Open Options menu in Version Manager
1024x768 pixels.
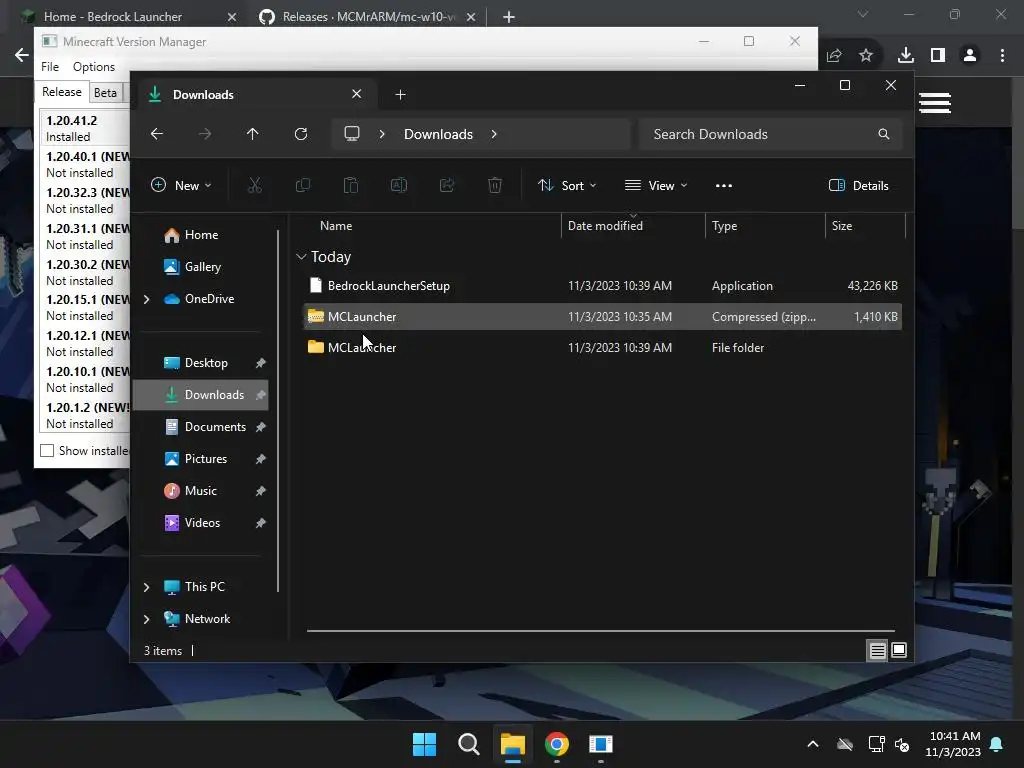point(93,67)
